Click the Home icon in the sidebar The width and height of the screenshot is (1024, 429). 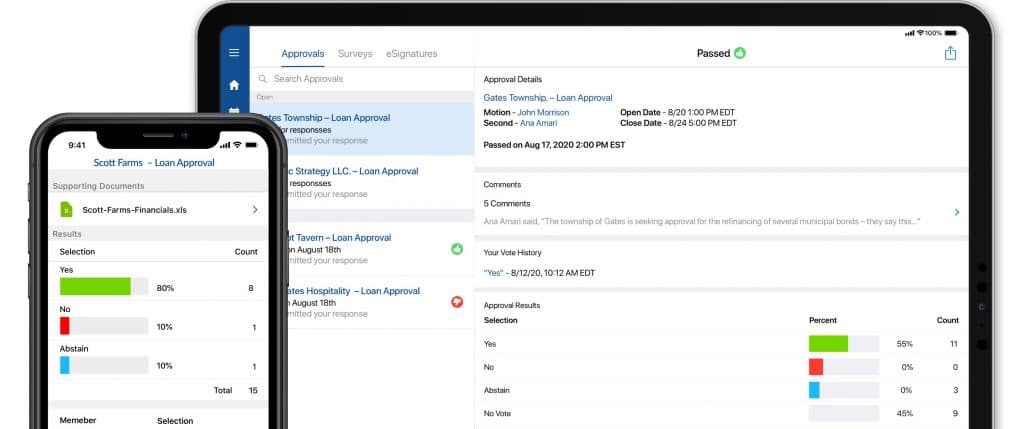tap(234, 85)
